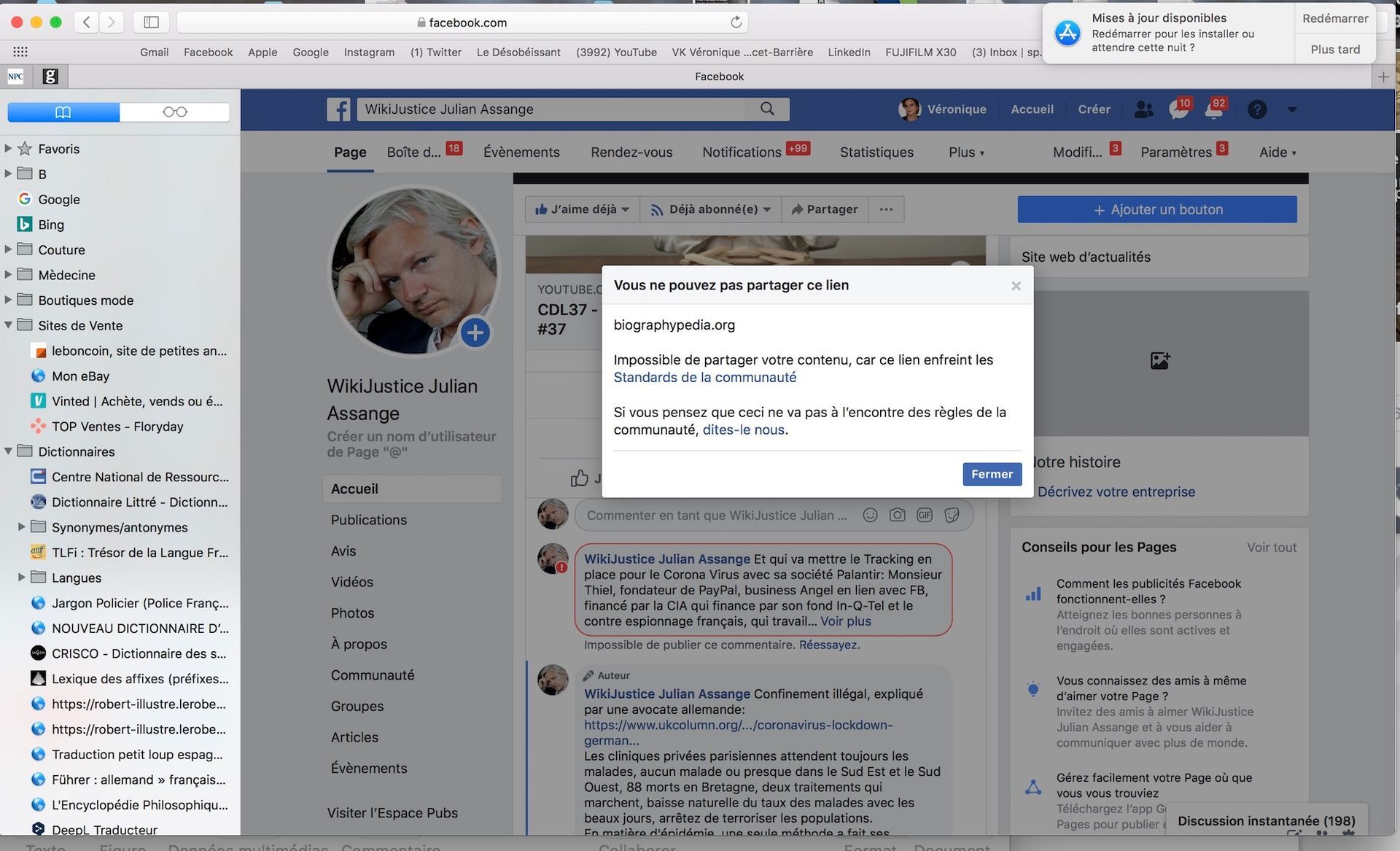Open Messenger messages icon

click(x=1177, y=110)
